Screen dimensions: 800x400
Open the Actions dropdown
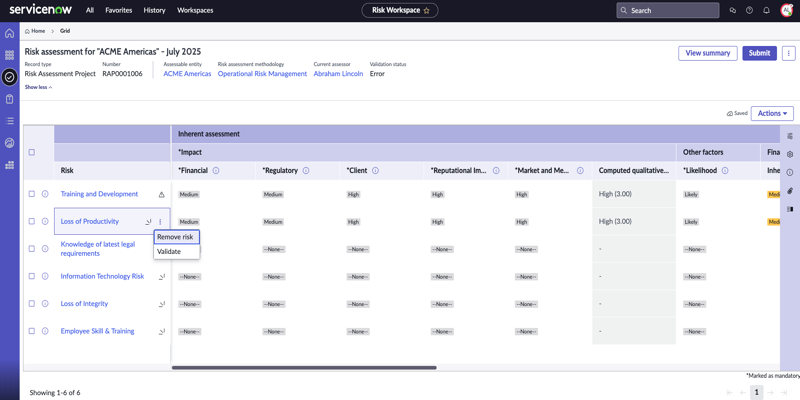click(x=772, y=113)
